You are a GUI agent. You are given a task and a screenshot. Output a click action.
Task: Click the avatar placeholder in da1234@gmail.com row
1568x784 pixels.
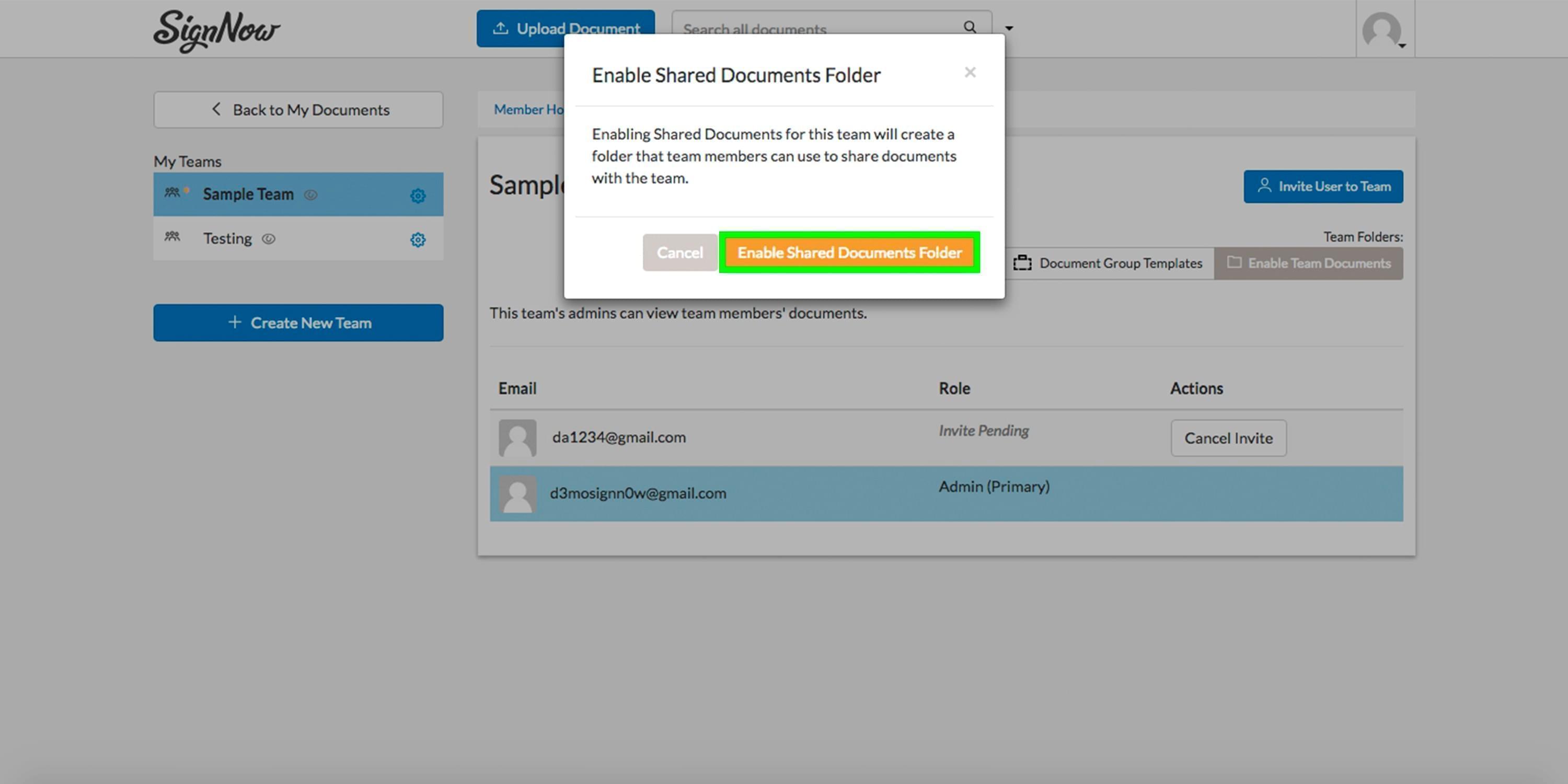coord(517,437)
